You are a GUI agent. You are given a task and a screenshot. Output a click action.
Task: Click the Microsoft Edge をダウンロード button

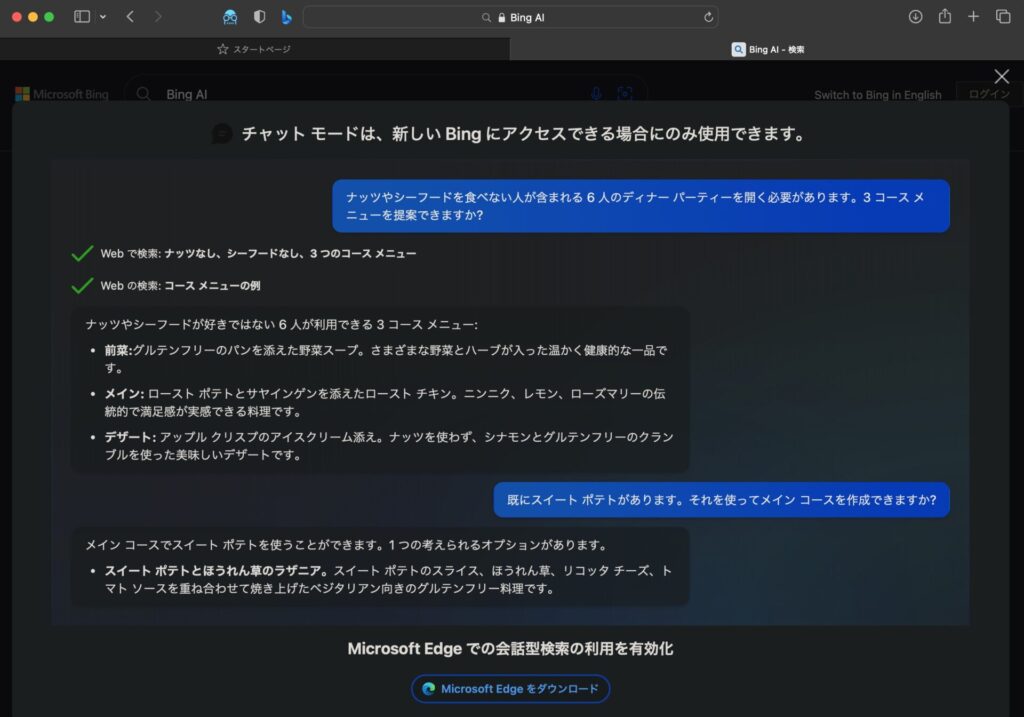coord(511,688)
